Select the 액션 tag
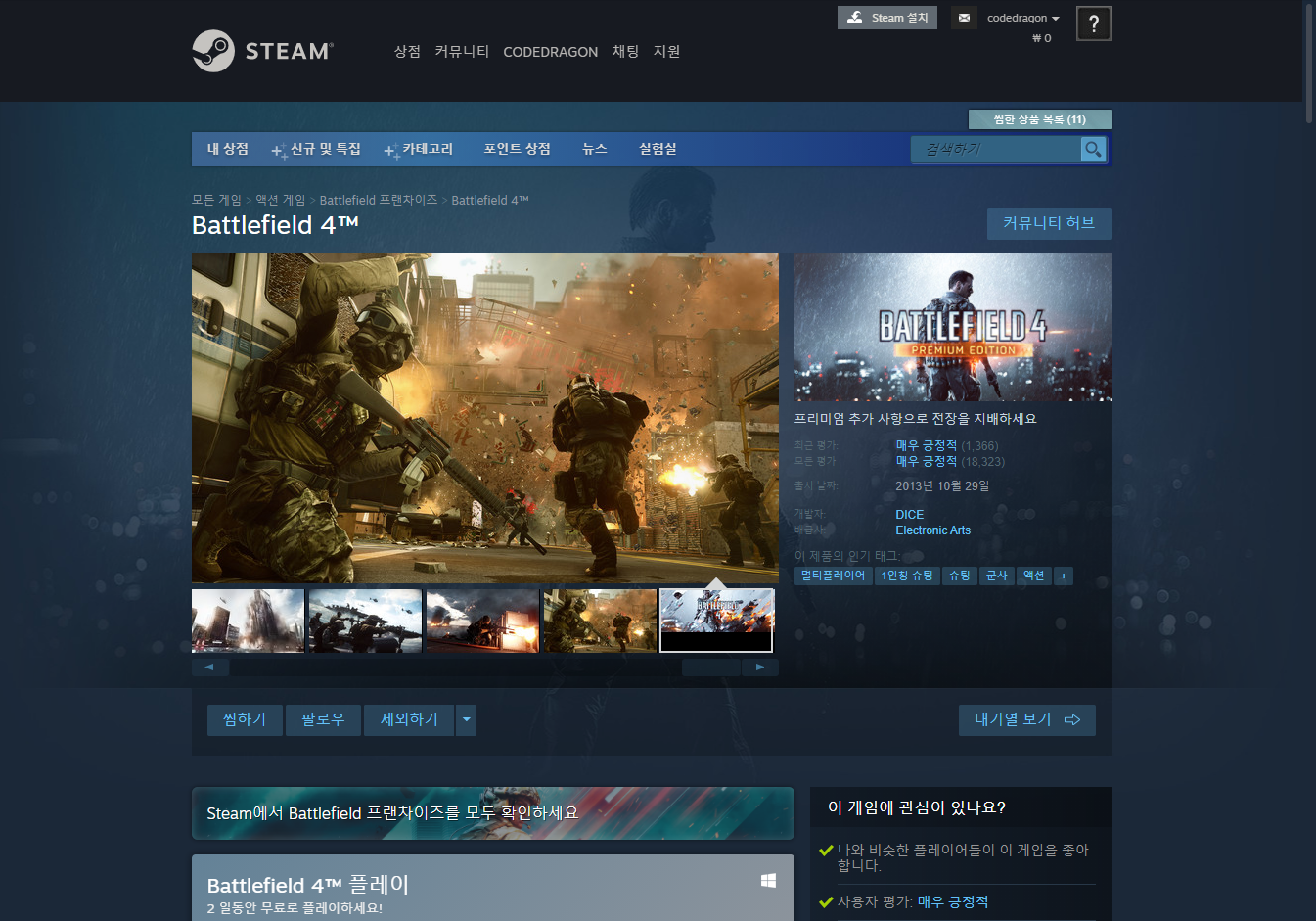Viewport: 1316px width, 921px height. point(1034,576)
